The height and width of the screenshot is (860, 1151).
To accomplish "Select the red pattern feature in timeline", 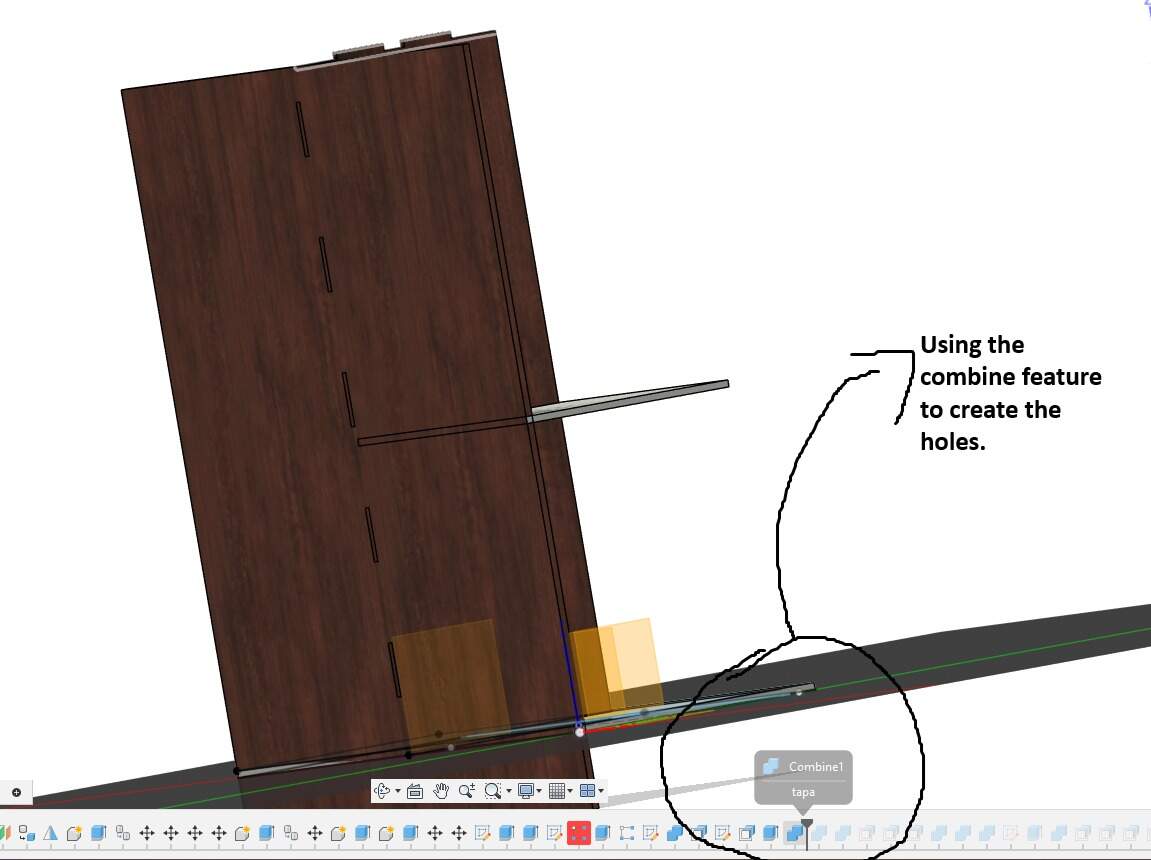I will [x=578, y=833].
